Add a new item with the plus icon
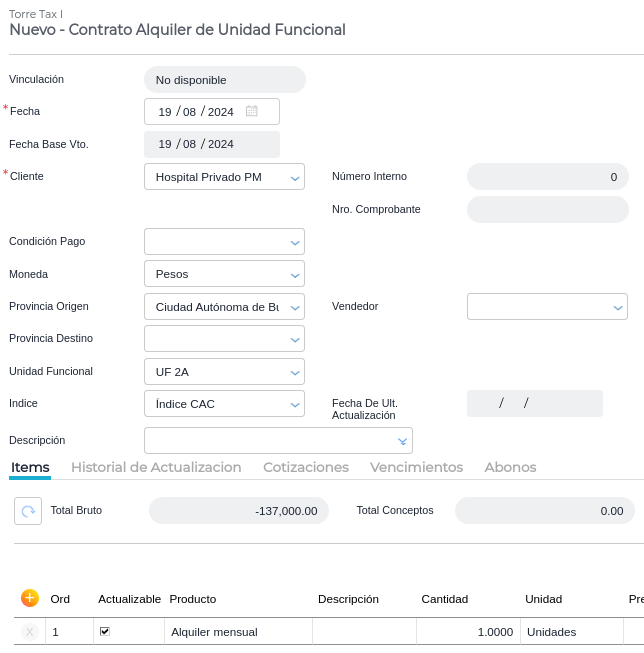Image resolution: width=644 pixels, height=653 pixels. coord(30,598)
